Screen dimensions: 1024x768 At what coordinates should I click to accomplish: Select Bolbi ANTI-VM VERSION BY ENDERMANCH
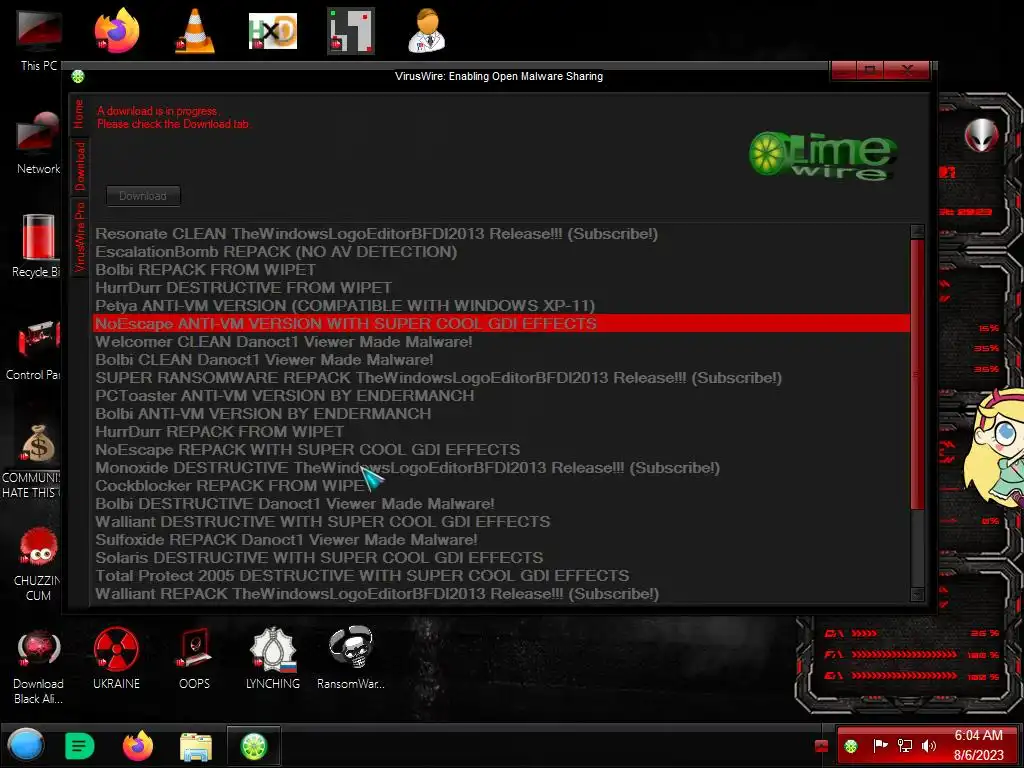coord(502,414)
